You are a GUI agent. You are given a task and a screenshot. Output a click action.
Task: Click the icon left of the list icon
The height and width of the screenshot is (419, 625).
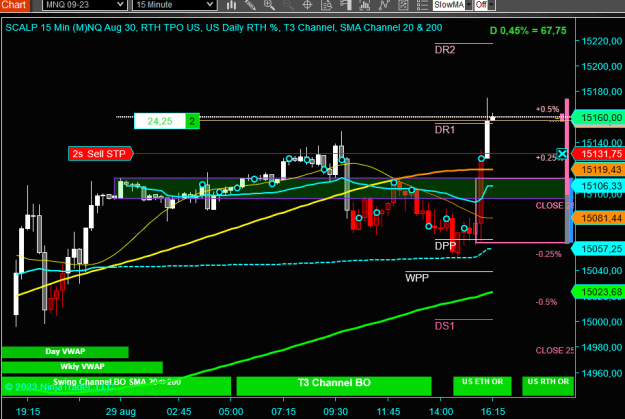pos(403,5)
